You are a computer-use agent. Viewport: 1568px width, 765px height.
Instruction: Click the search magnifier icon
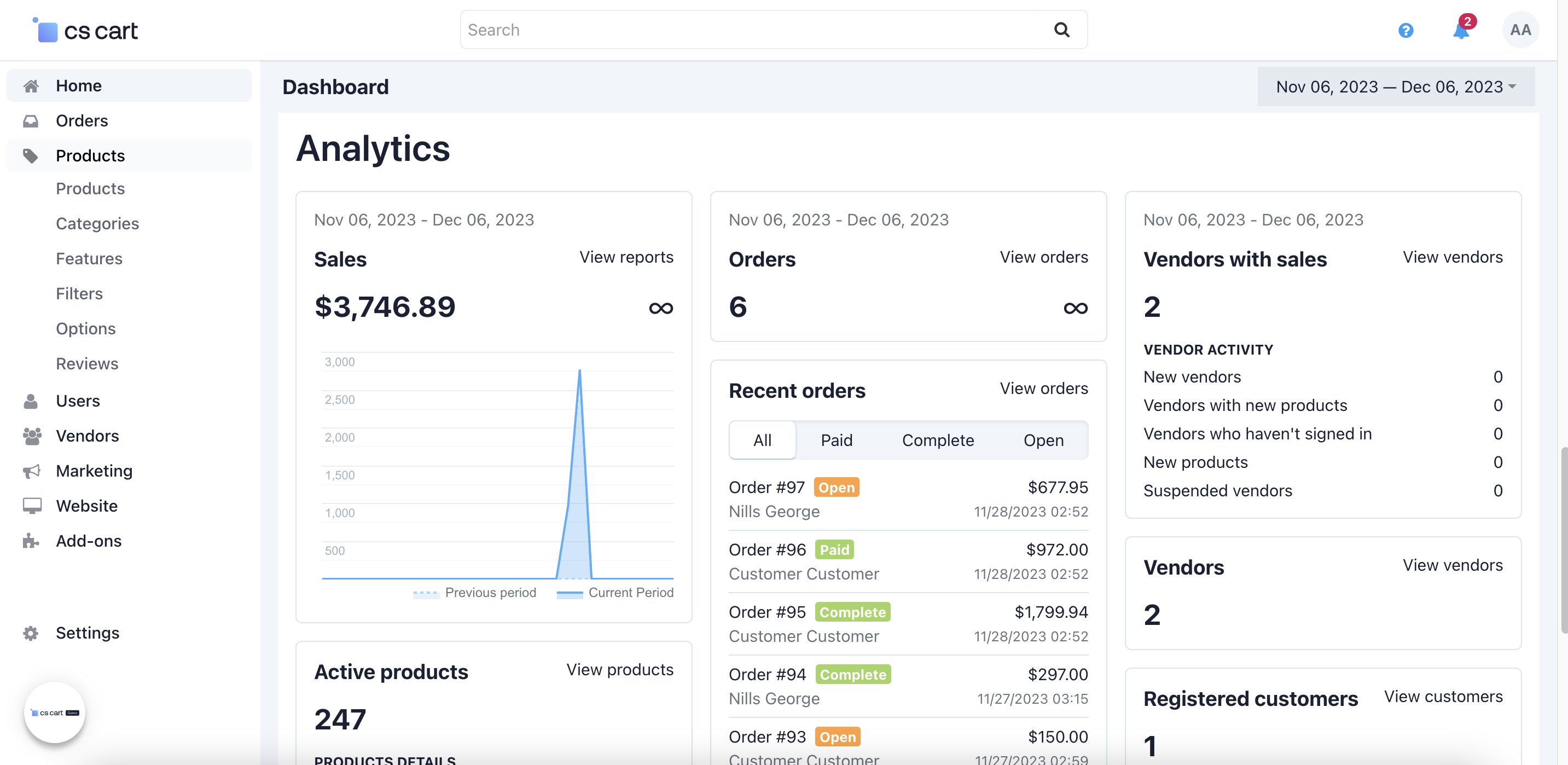click(x=1061, y=30)
